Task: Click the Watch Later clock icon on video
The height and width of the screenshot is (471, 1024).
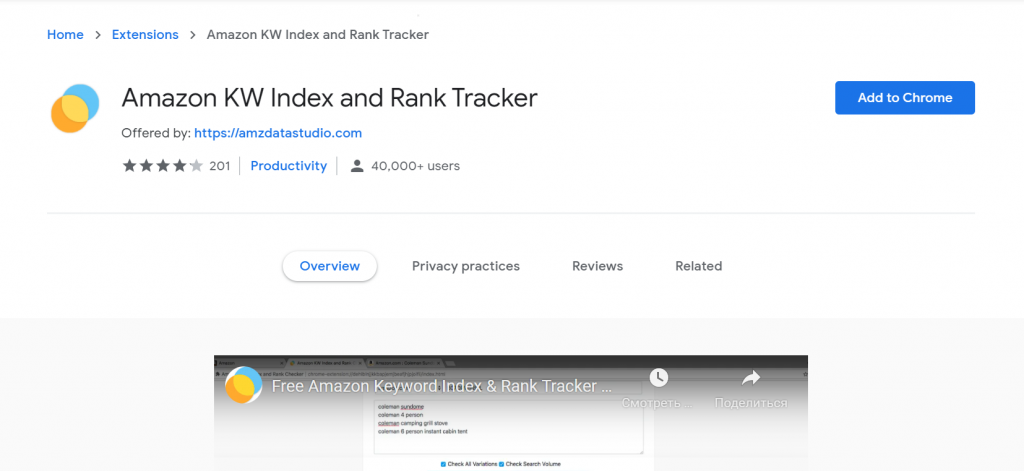Action: [658, 377]
